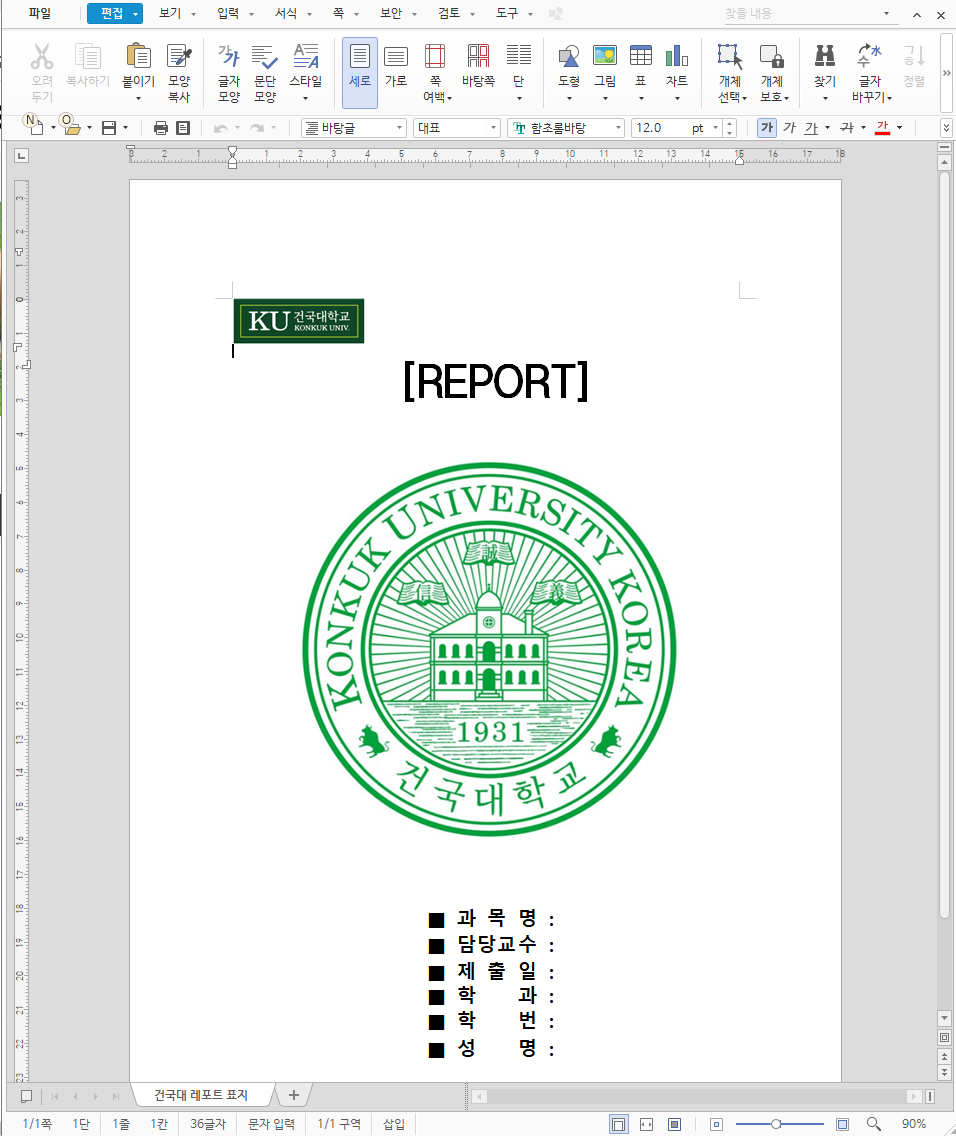Select 가로 (Landscape) page orientation
This screenshot has height=1136, width=956.
[x=395, y=65]
